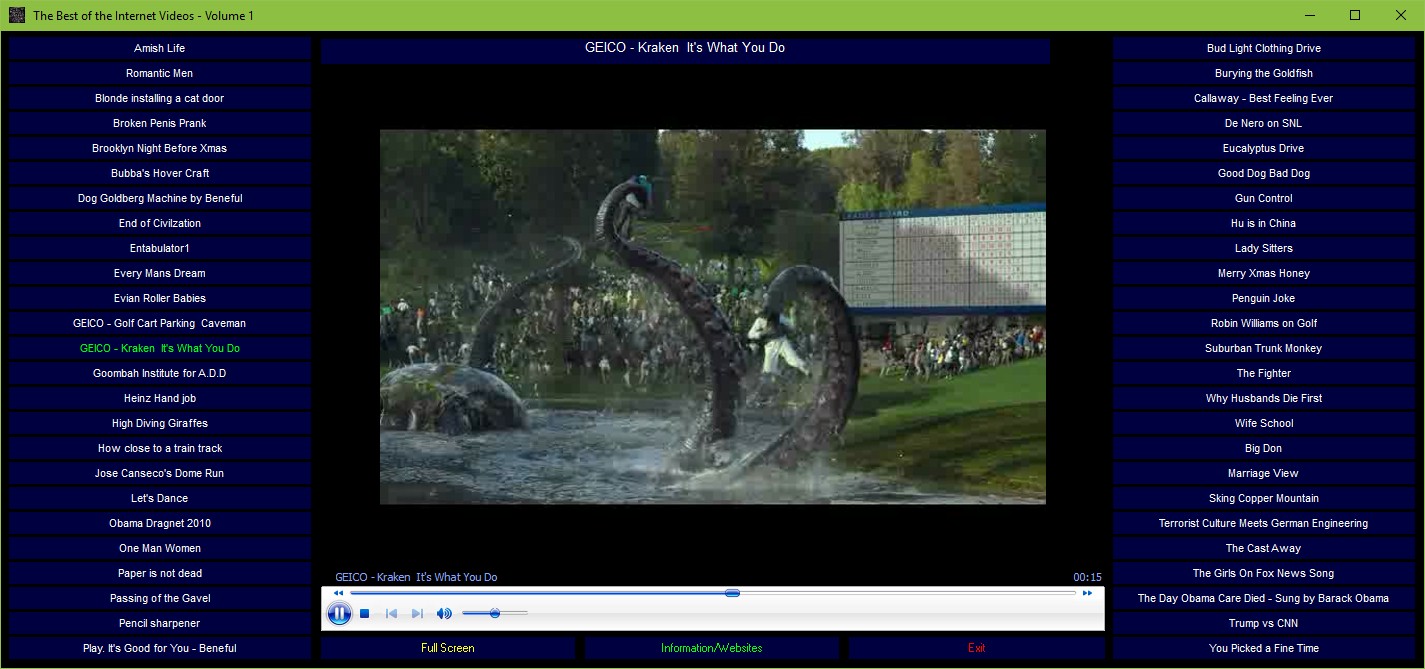
Task: Skip to previous track button
Action: click(x=392, y=614)
